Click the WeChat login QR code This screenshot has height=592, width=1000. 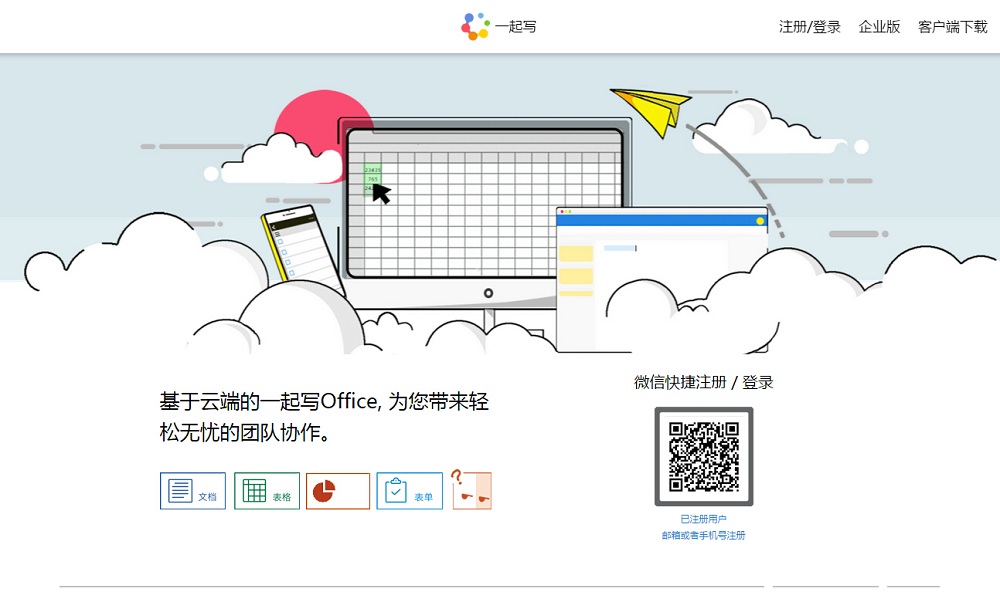coord(703,456)
